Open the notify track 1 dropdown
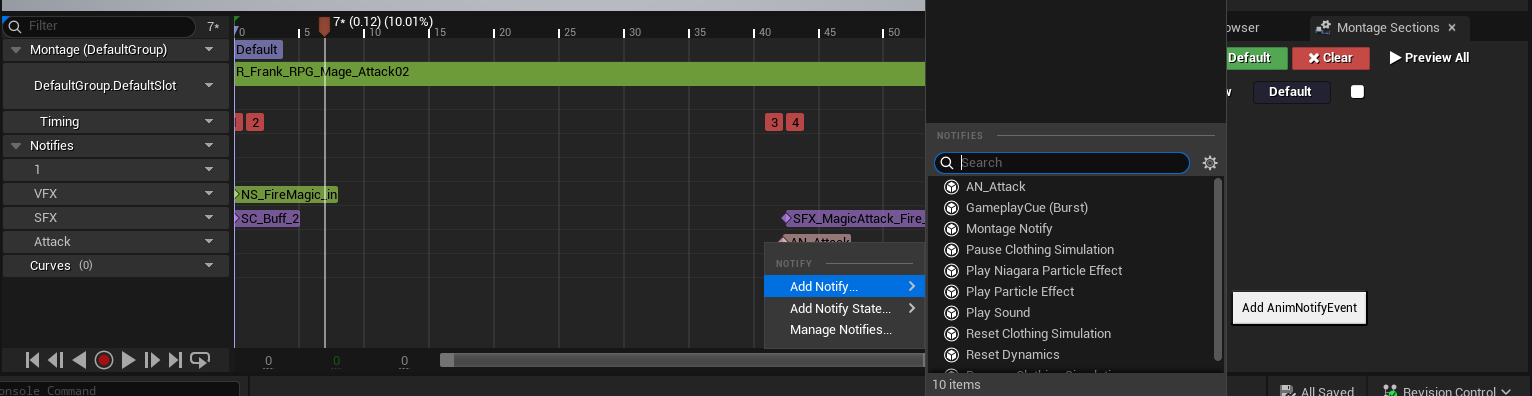Image resolution: width=1532 pixels, height=396 pixels. click(x=209, y=170)
